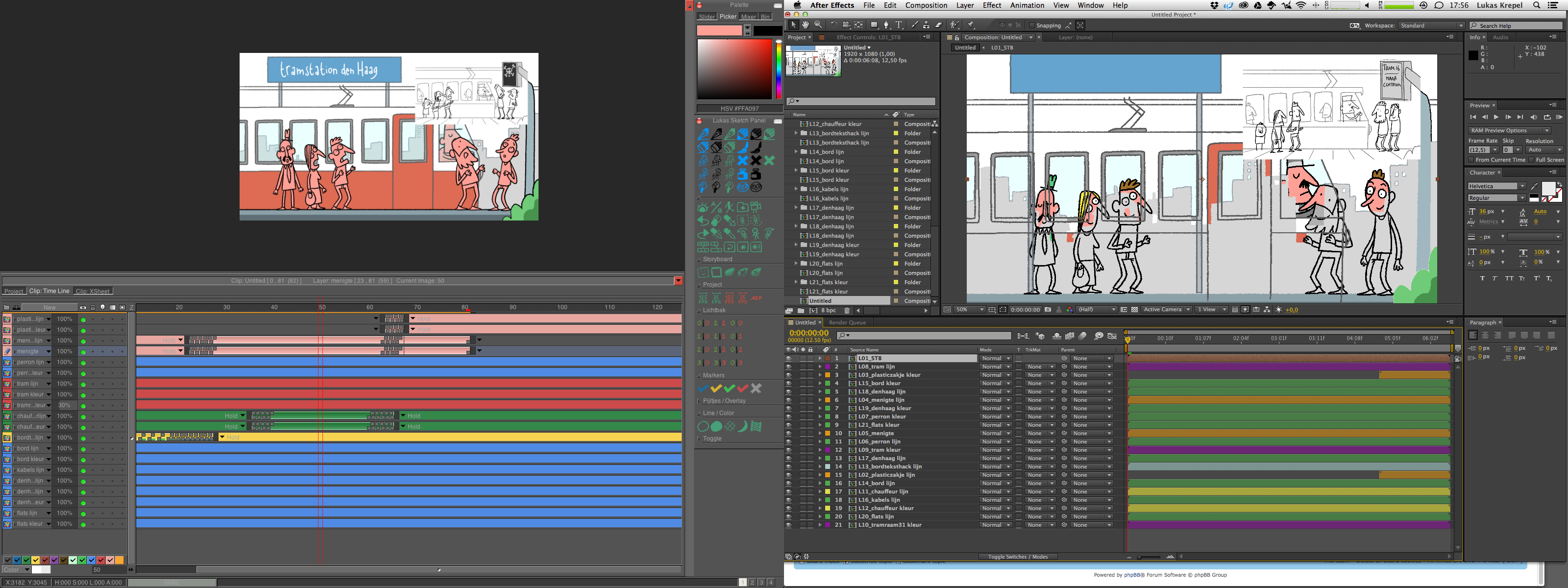1568x588 pixels.
Task: Take a snapshot with the camera icon
Action: [x=1048, y=310]
